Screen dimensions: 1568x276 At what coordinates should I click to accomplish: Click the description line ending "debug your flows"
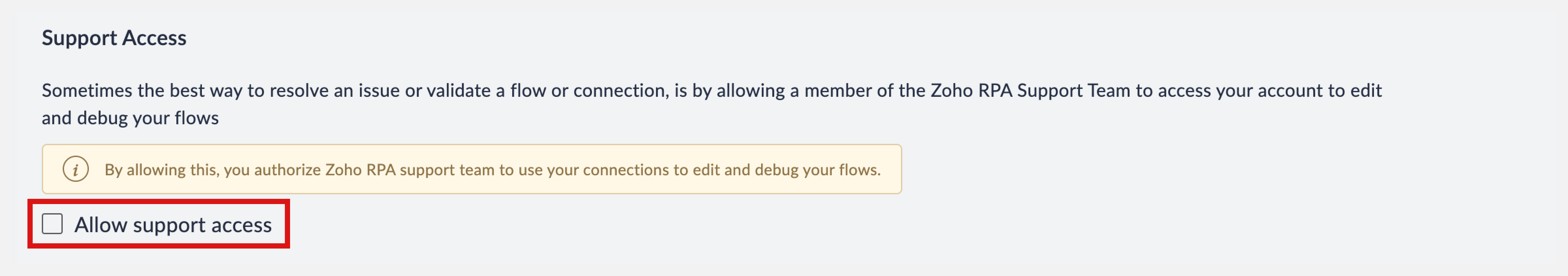(x=130, y=118)
